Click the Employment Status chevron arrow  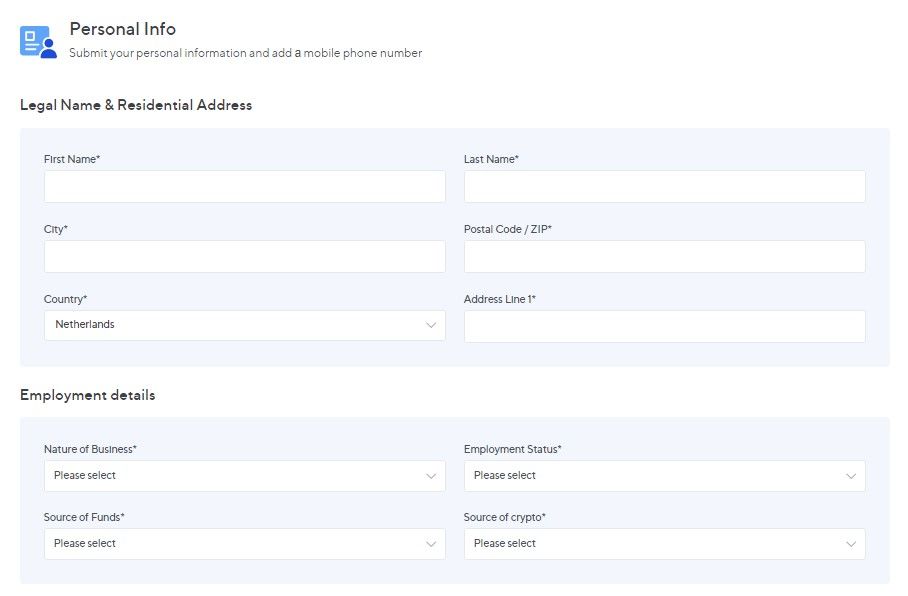851,476
